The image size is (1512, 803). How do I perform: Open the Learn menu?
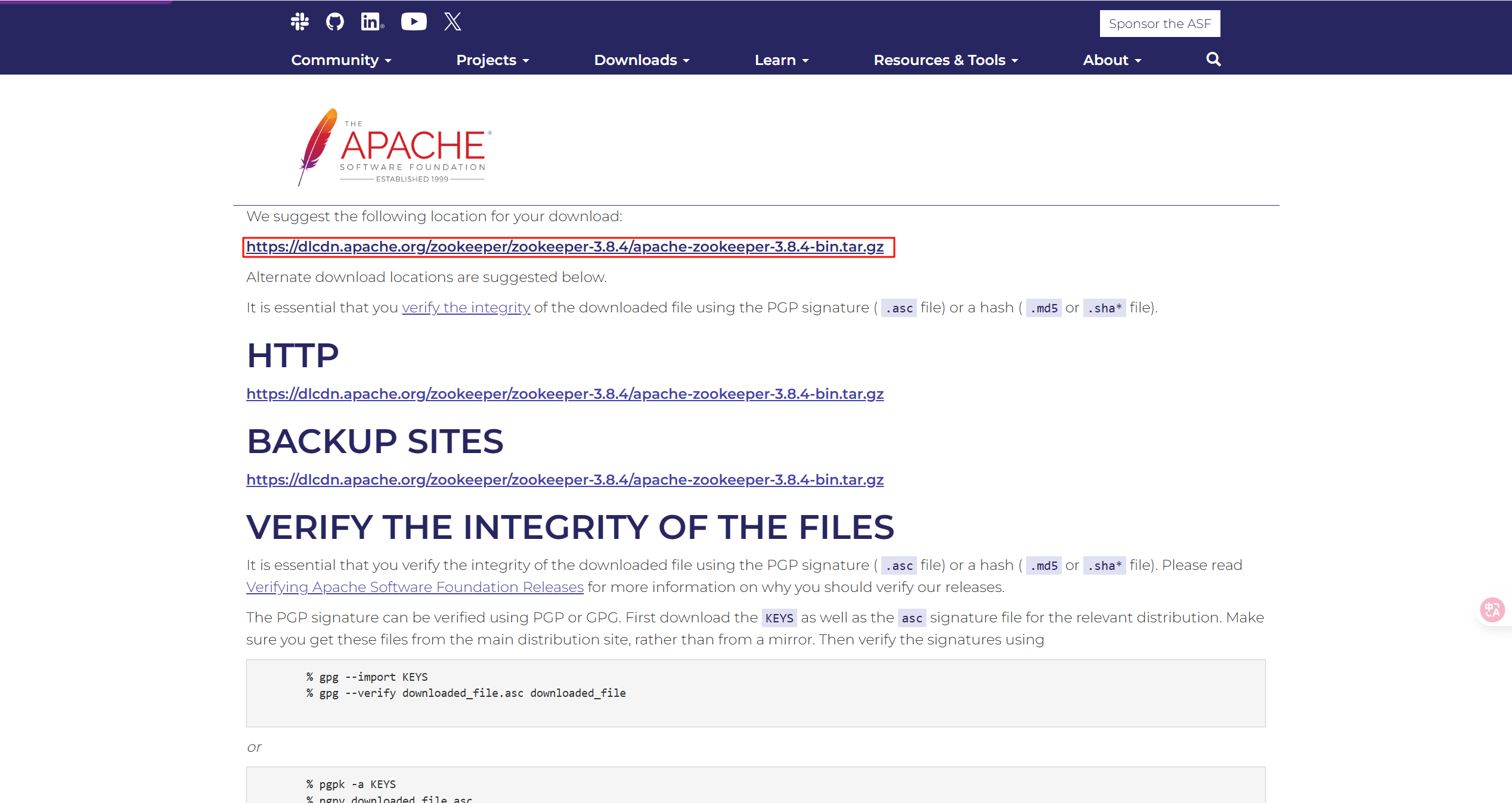click(x=781, y=60)
